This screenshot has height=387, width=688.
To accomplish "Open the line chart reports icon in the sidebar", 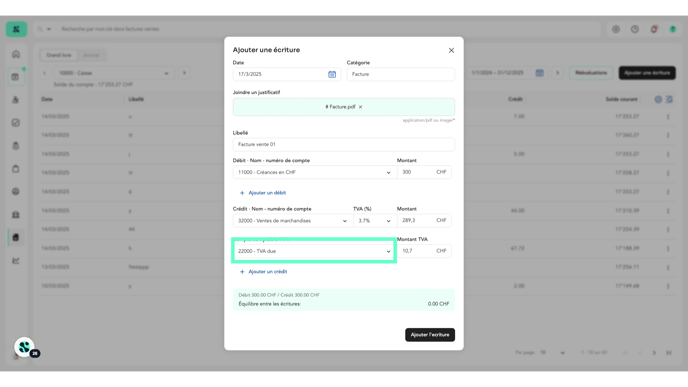I will [x=16, y=261].
